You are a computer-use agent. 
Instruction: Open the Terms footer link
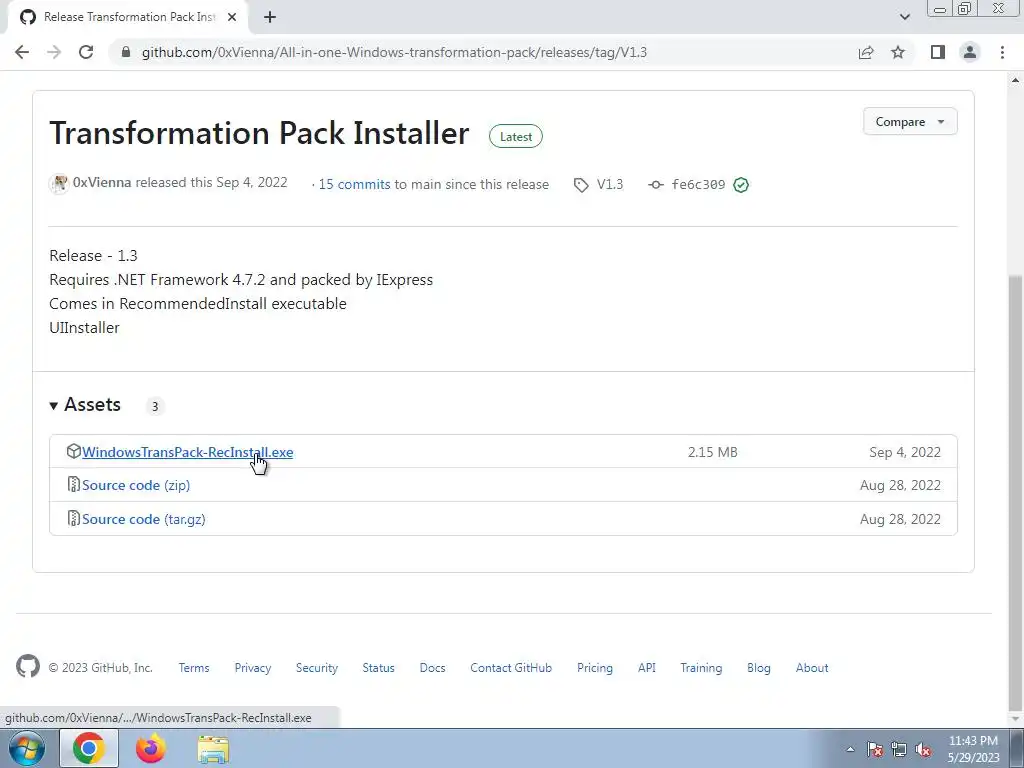pyautogui.click(x=194, y=667)
